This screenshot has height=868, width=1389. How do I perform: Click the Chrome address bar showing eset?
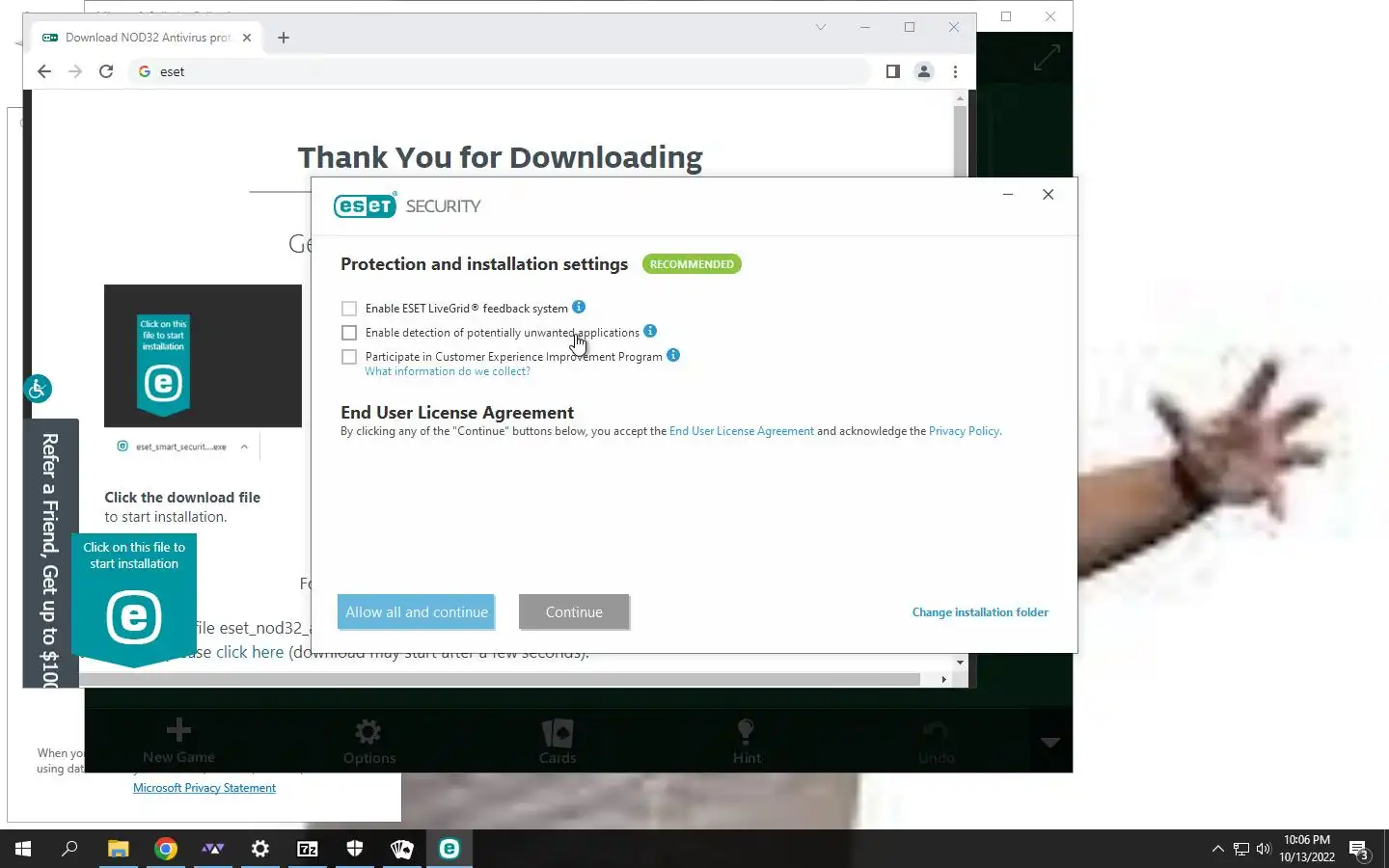coord(500,71)
